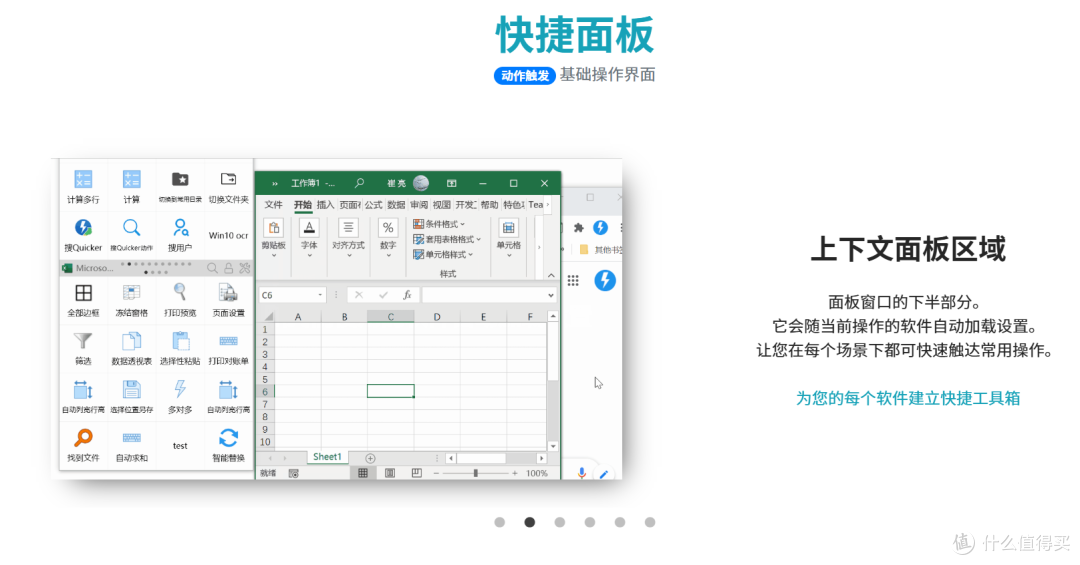Open the apps grid icon in browser window

coord(573,280)
